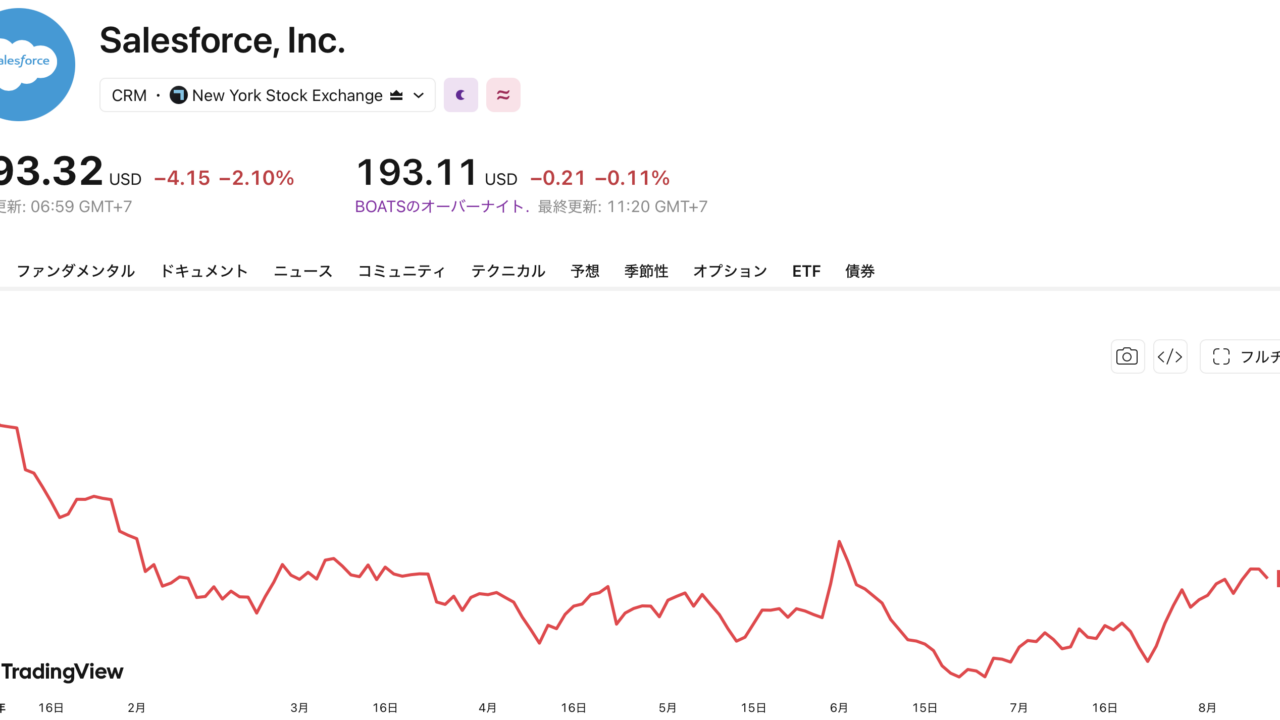Select the テクニカル tab
Viewport: 1280px width, 720px height.
point(508,271)
